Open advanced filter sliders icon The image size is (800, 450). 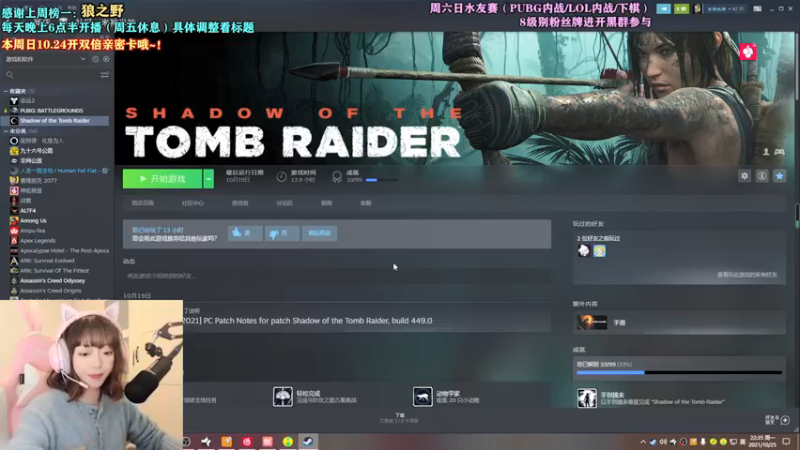(105, 75)
